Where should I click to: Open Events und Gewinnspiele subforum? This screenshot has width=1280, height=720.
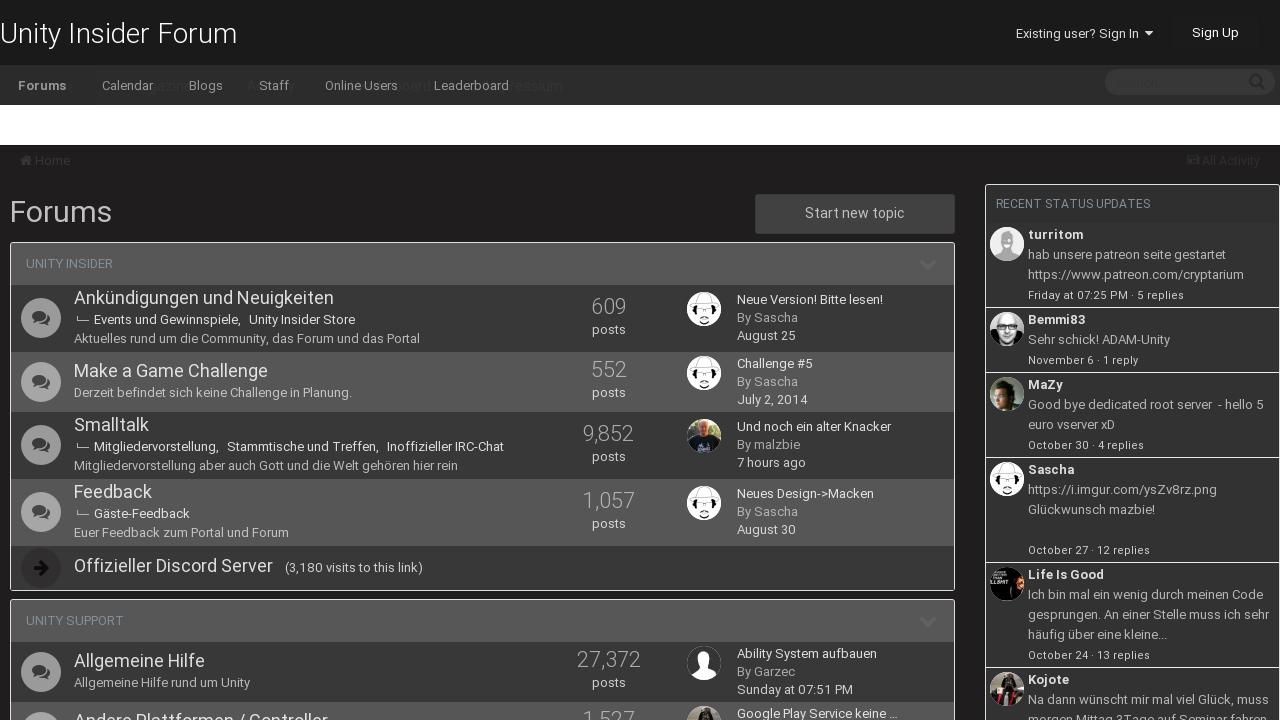coord(165,320)
